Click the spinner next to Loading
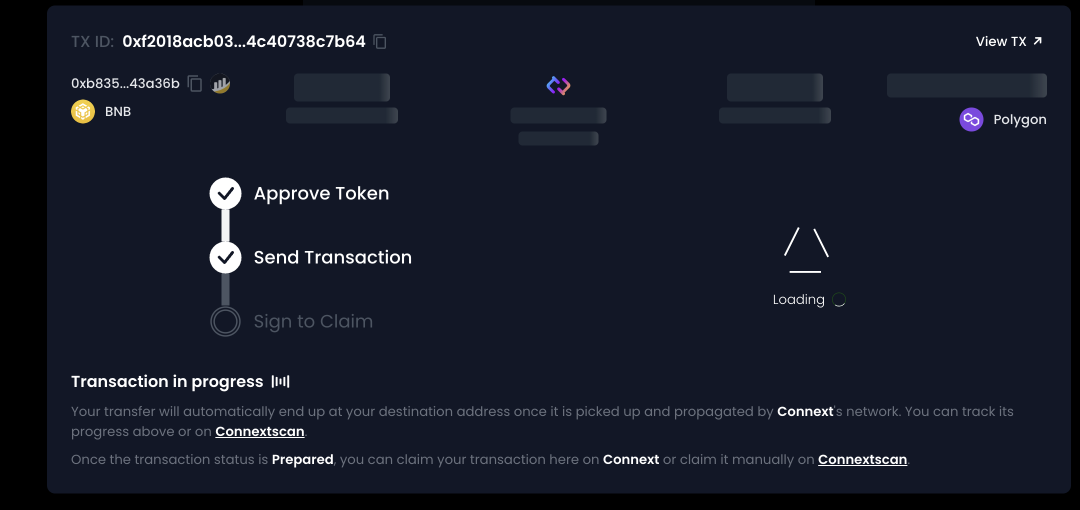1080x510 pixels. pyautogui.click(x=839, y=300)
